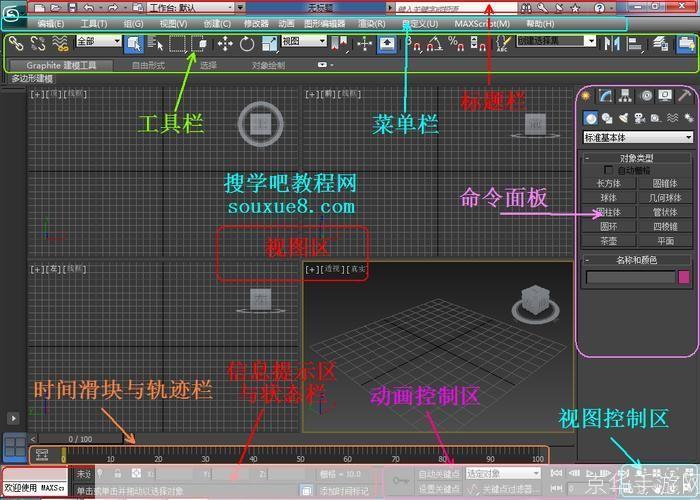700x500 pixels.
Task: Enable the 自动栅格 checkbox
Action: pyautogui.click(x=609, y=171)
